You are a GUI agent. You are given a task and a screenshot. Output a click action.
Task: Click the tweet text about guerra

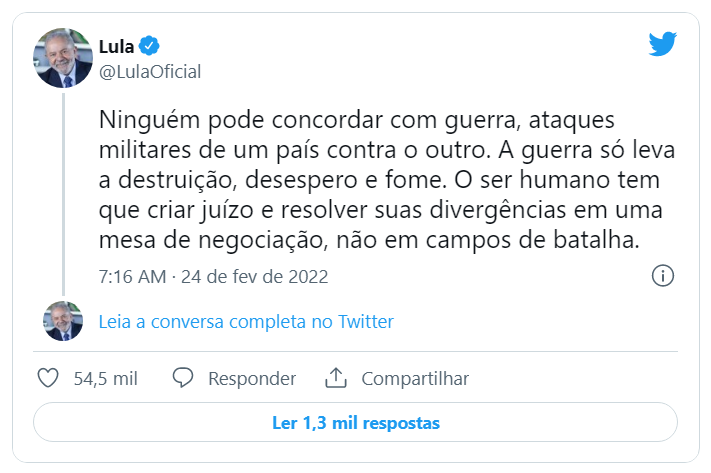pyautogui.click(x=387, y=180)
